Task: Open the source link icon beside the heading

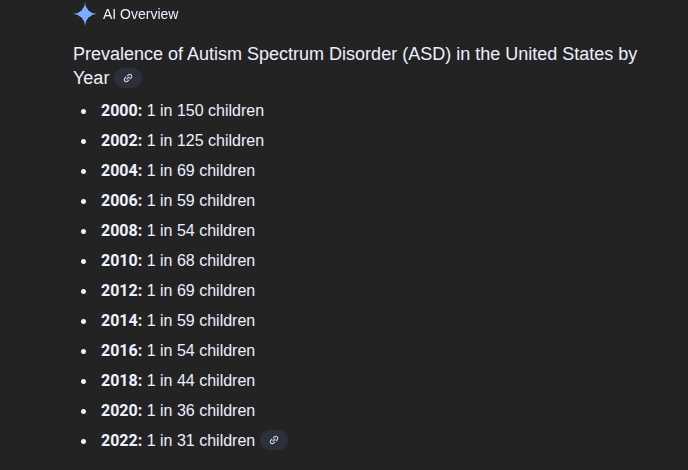Action: pyautogui.click(x=127, y=78)
